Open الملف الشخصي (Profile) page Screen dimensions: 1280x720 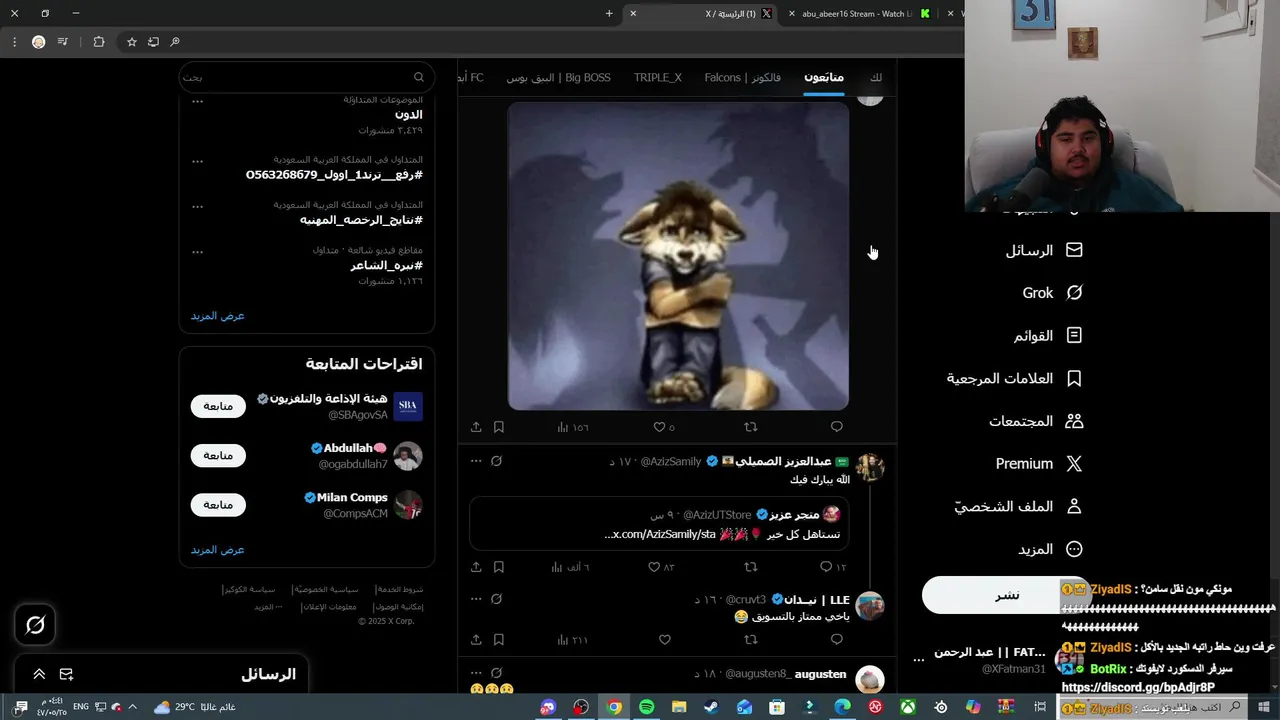click(x=1018, y=507)
